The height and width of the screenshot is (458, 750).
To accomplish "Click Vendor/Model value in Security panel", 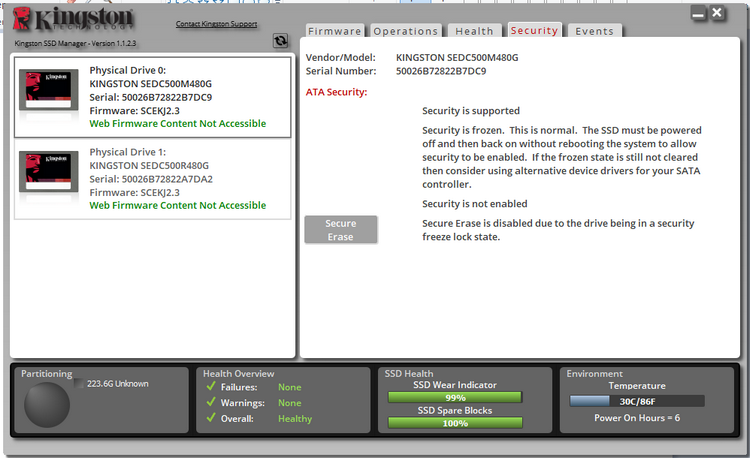I will point(457,58).
